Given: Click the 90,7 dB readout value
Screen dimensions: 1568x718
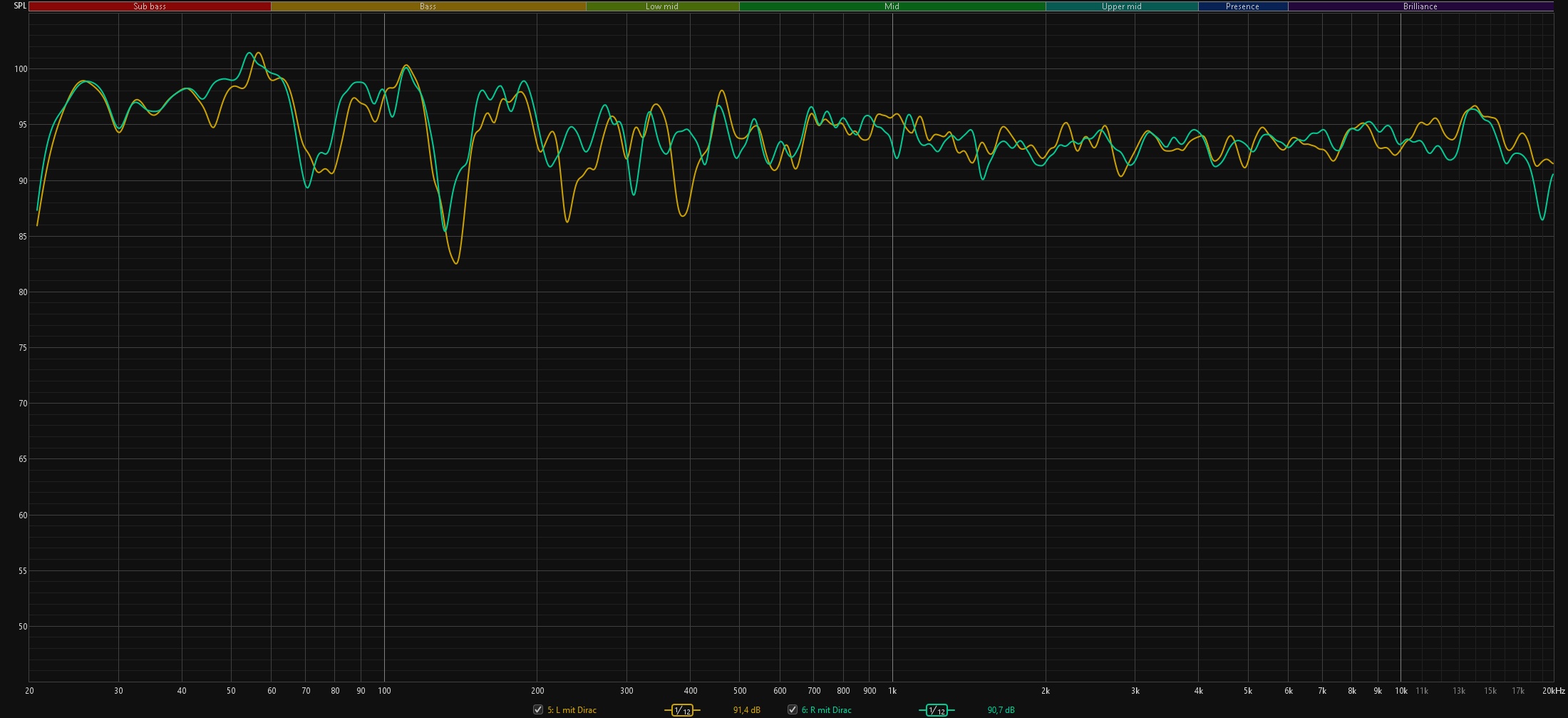Looking at the screenshot, I should click(1001, 710).
